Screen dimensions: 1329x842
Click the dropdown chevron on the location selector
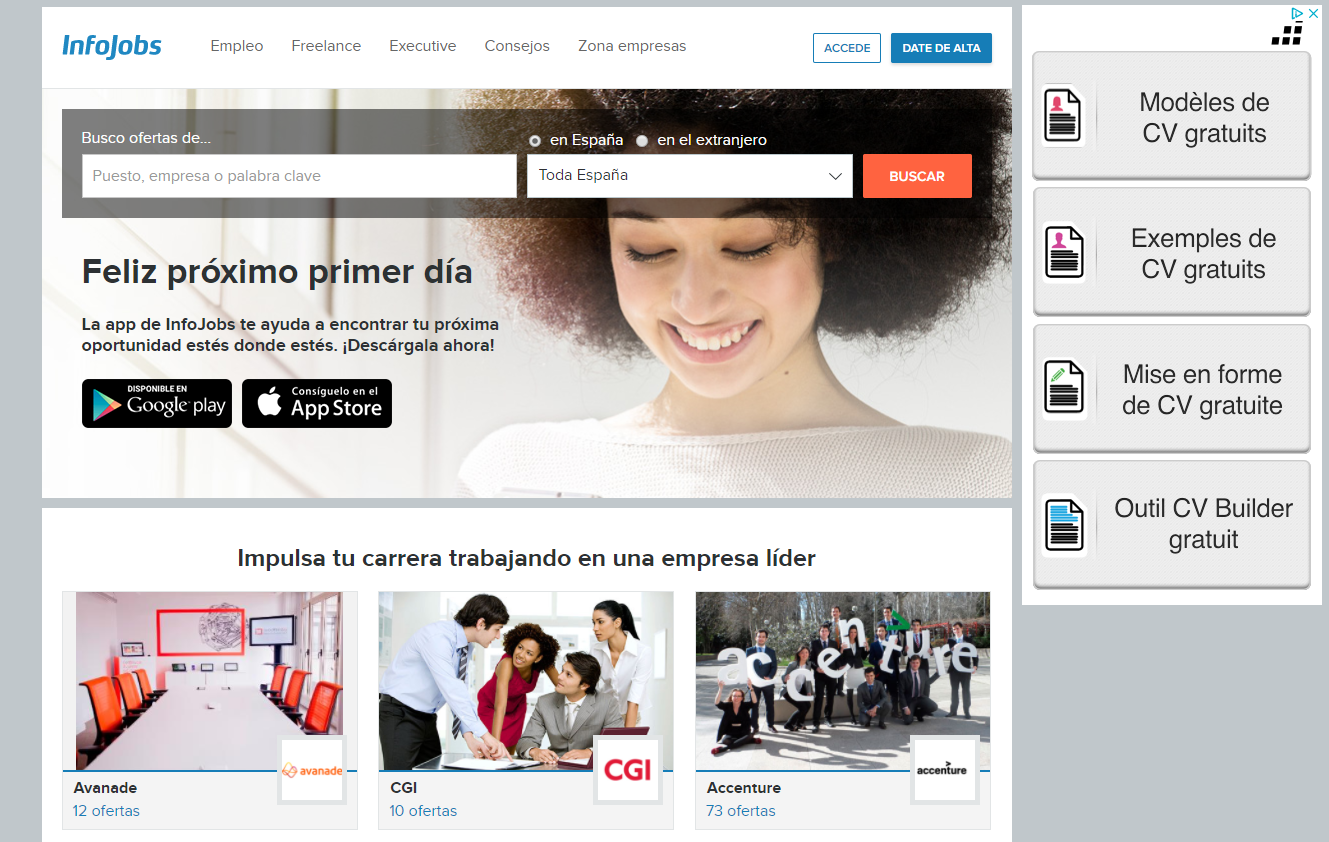point(836,175)
